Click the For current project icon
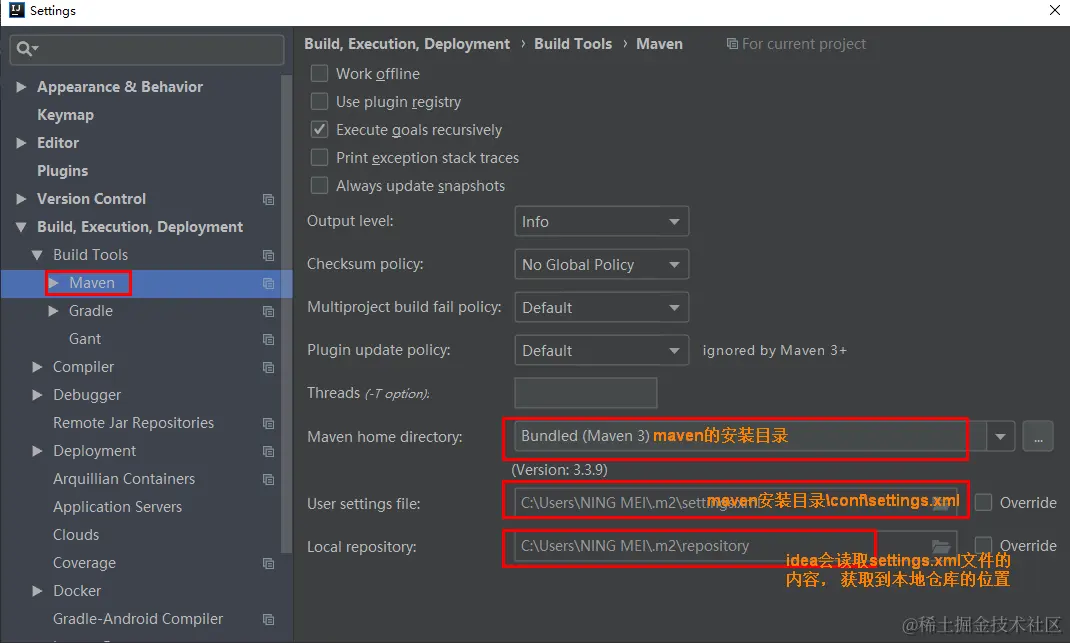Screen dimensions: 1070x643 732,44
